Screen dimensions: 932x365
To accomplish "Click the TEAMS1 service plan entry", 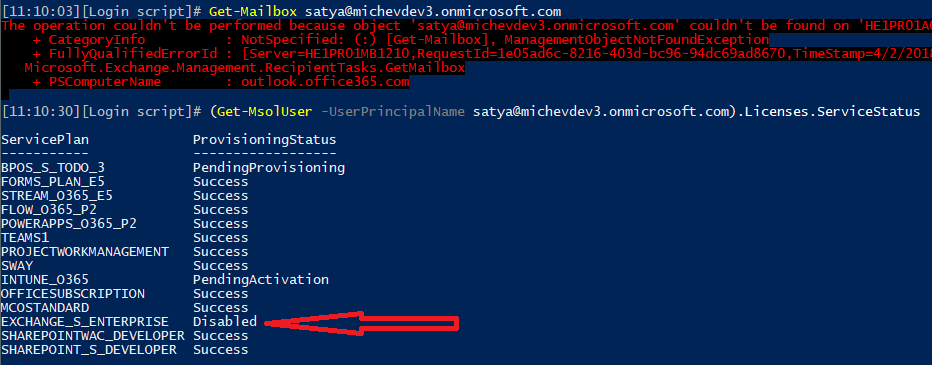I will tap(25, 238).
